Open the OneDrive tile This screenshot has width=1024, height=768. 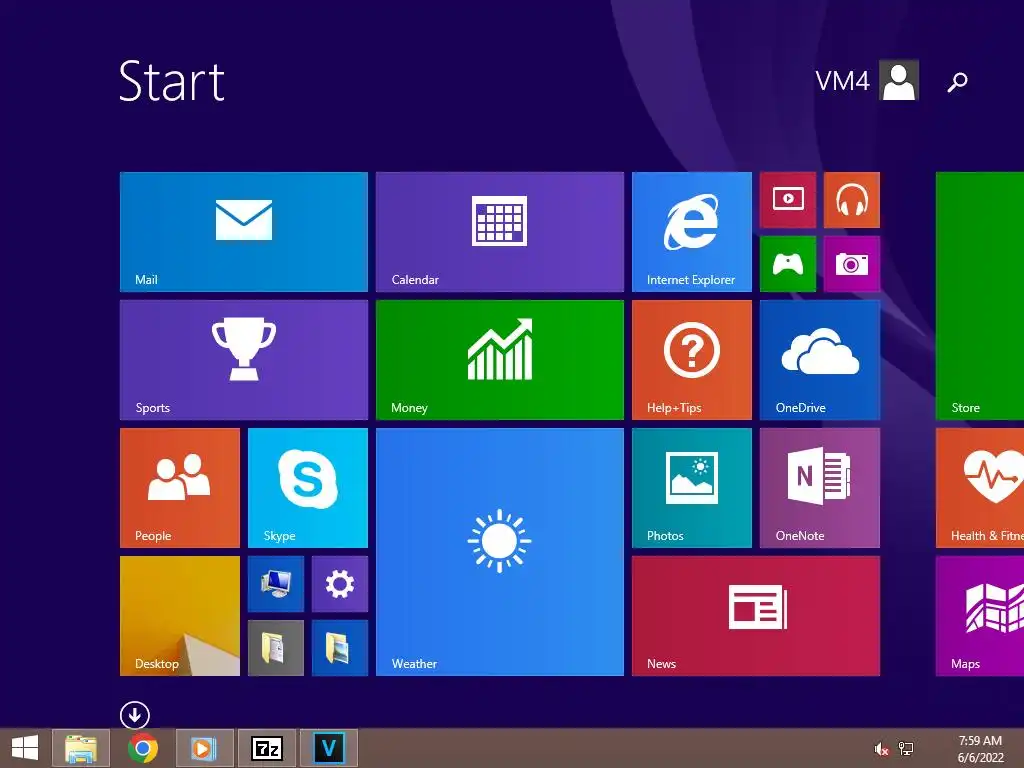tap(820, 360)
